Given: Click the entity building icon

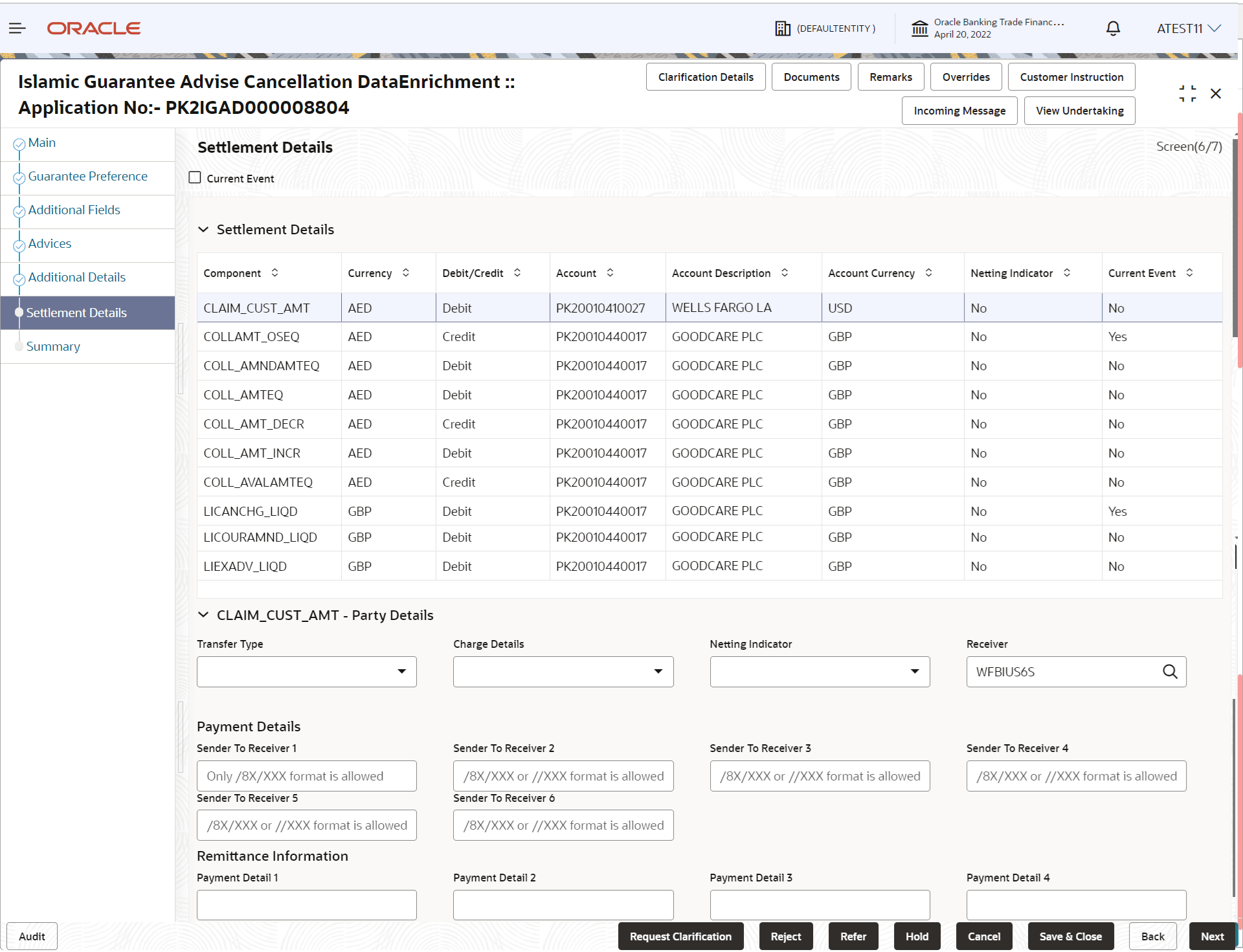Looking at the screenshot, I should click(x=783, y=28).
